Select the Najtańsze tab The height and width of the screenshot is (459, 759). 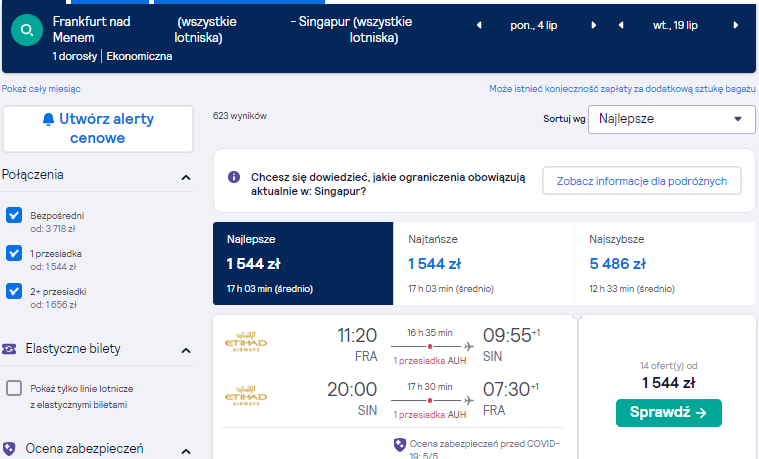483,263
